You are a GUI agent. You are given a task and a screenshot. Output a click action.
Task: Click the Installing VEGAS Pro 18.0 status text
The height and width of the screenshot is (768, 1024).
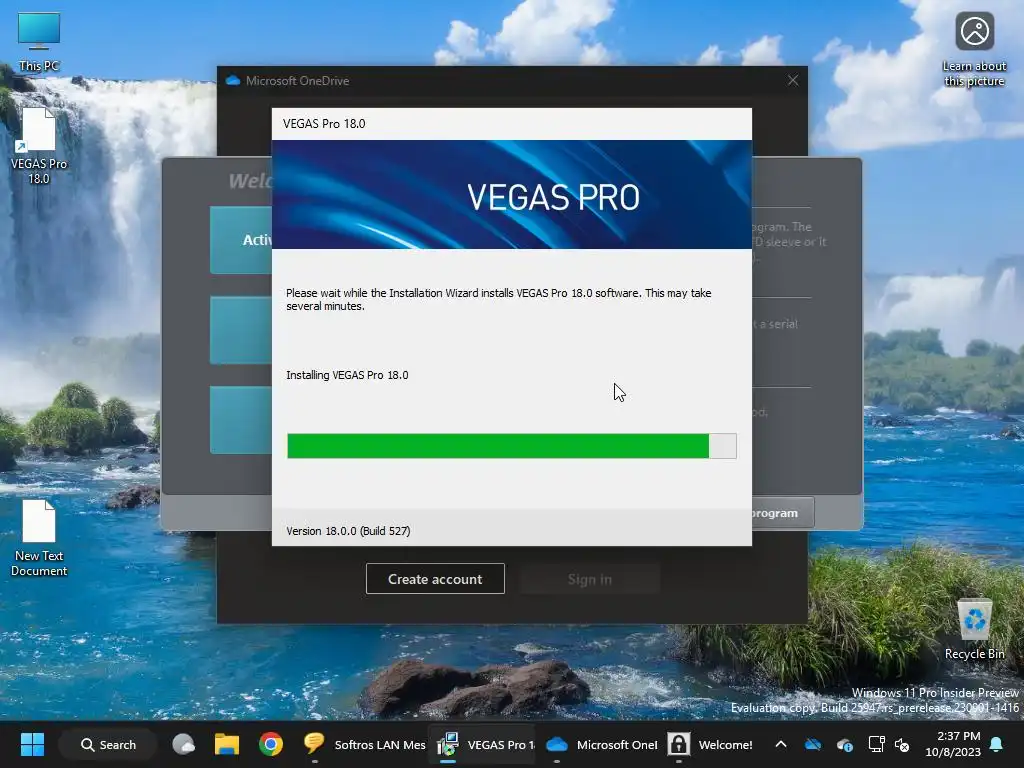pyautogui.click(x=347, y=375)
